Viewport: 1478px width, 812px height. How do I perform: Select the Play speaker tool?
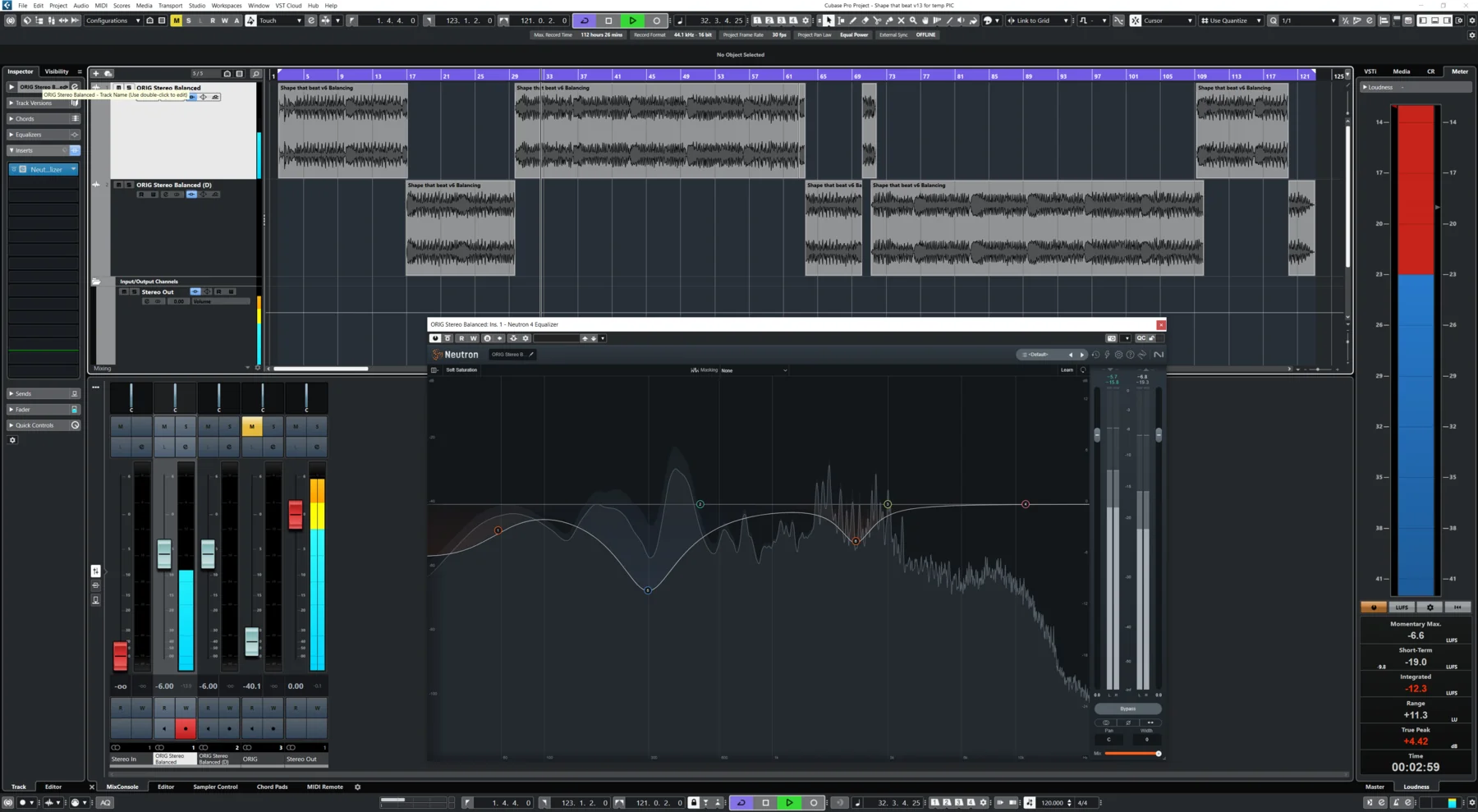click(962, 21)
